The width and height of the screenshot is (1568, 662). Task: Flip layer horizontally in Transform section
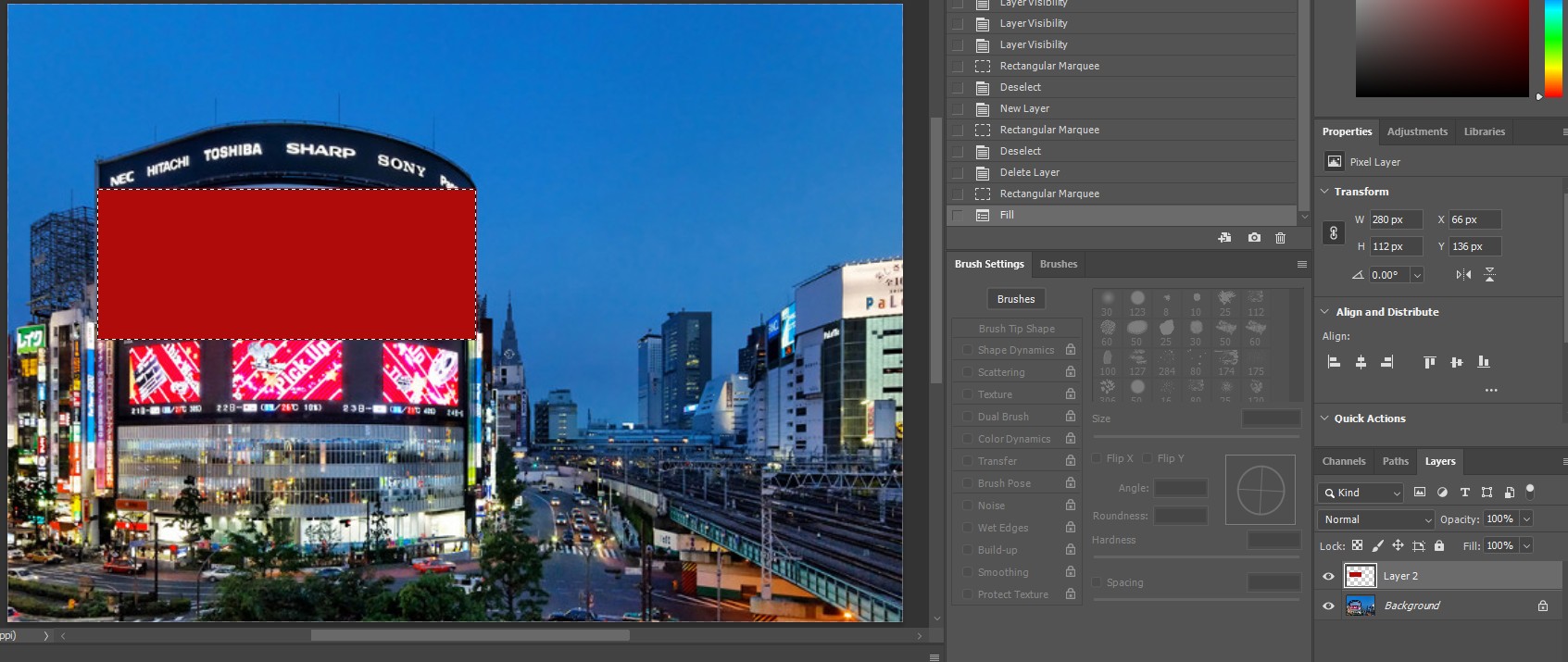tap(1463, 275)
